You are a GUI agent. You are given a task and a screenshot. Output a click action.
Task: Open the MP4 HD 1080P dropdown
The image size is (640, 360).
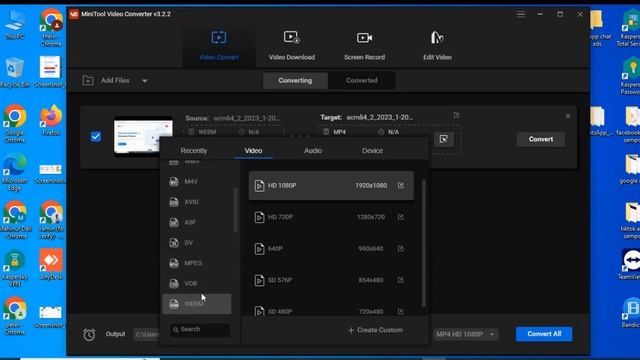[x=465, y=334]
